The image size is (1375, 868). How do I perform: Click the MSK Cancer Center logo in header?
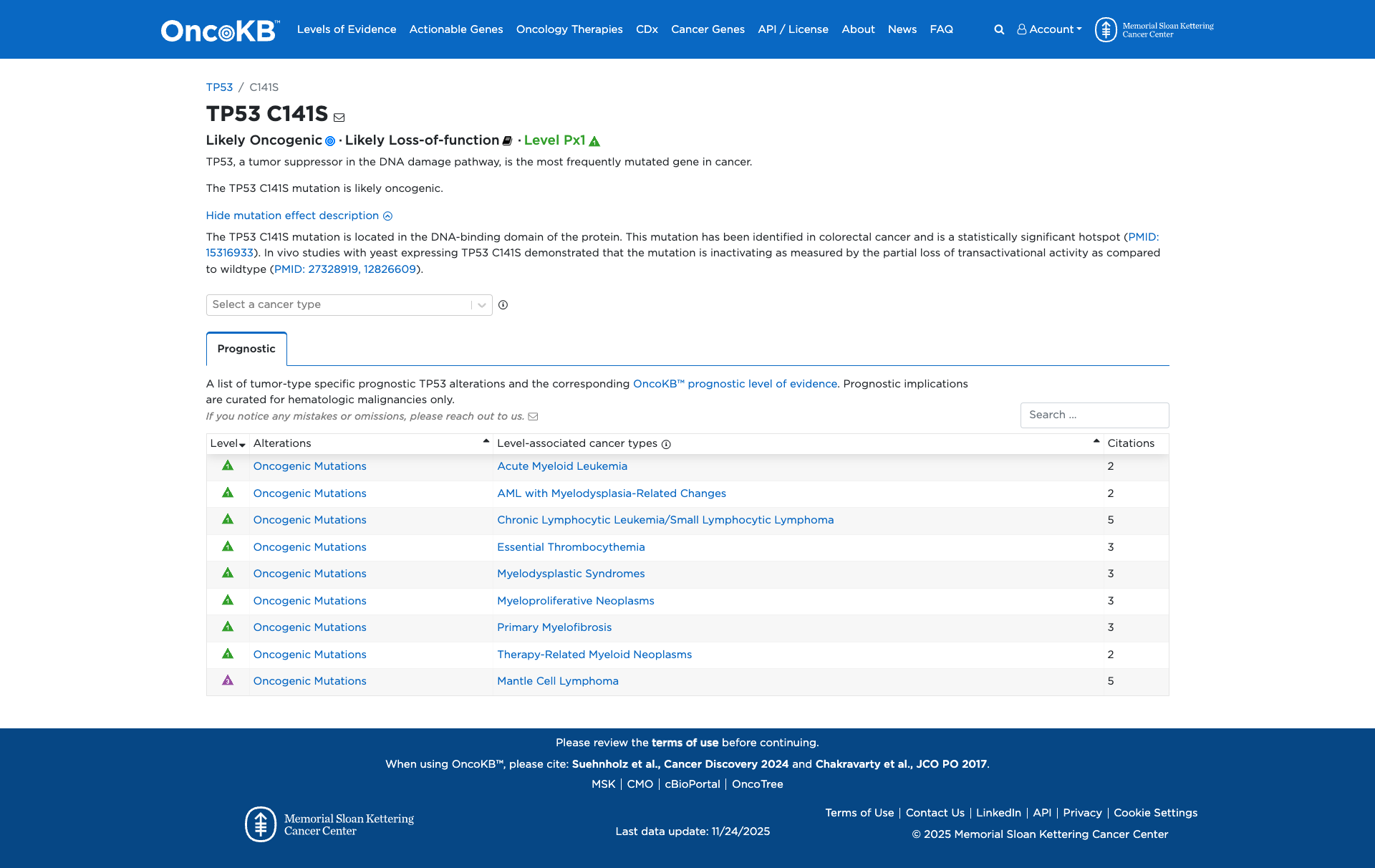click(x=1153, y=29)
